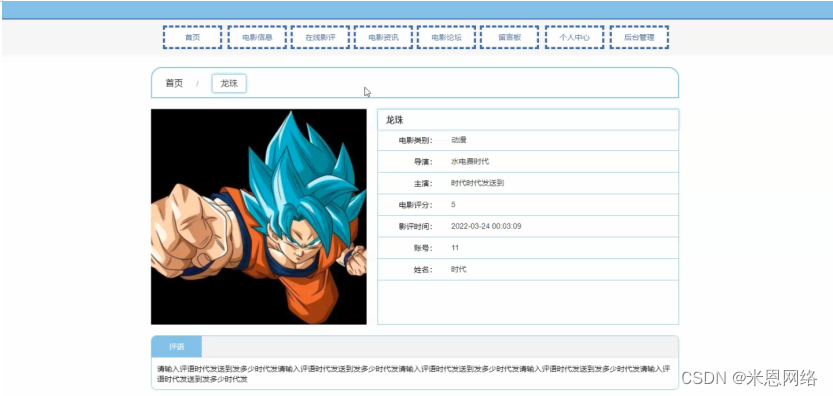Click the 导演 label

(423, 162)
